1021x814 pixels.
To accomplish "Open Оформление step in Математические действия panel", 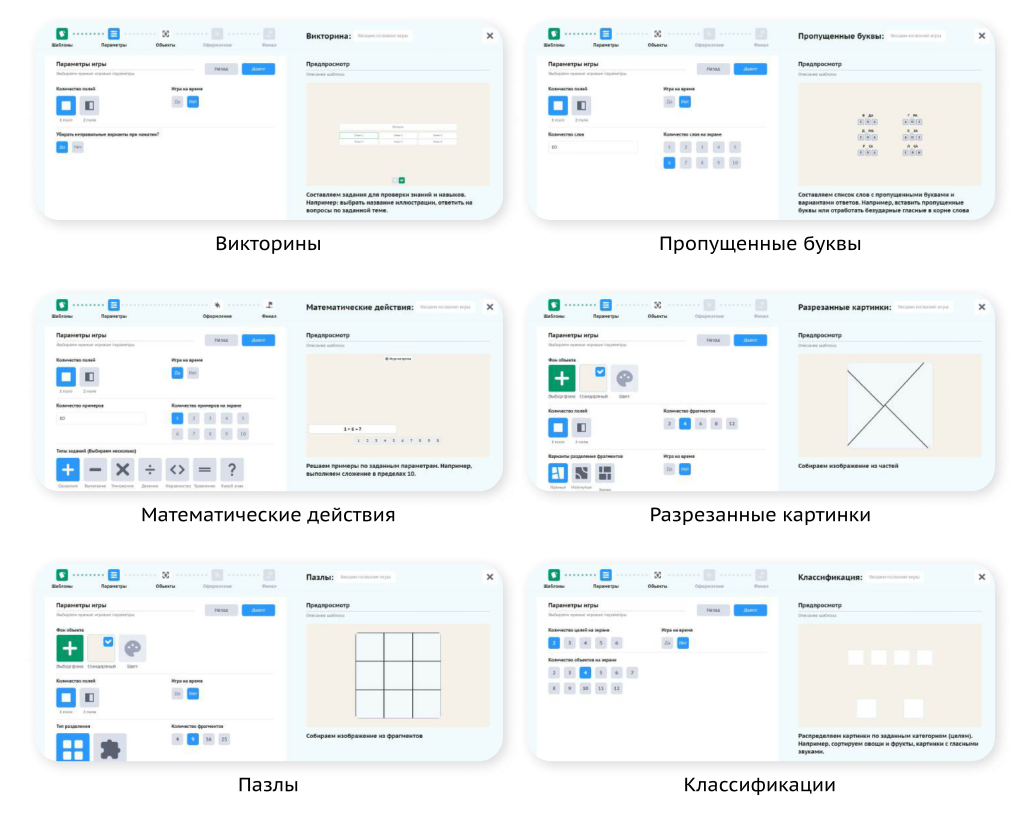I will pyautogui.click(x=217, y=305).
